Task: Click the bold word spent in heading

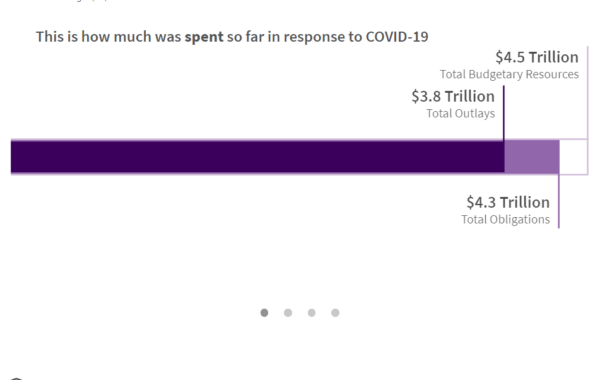Action: [204, 37]
